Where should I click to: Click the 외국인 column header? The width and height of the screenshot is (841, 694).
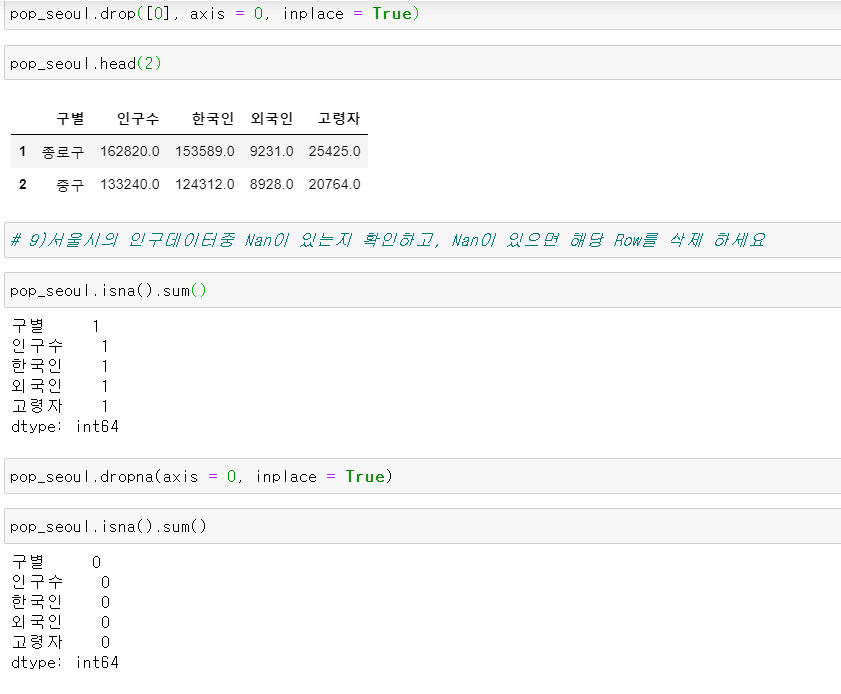click(271, 119)
